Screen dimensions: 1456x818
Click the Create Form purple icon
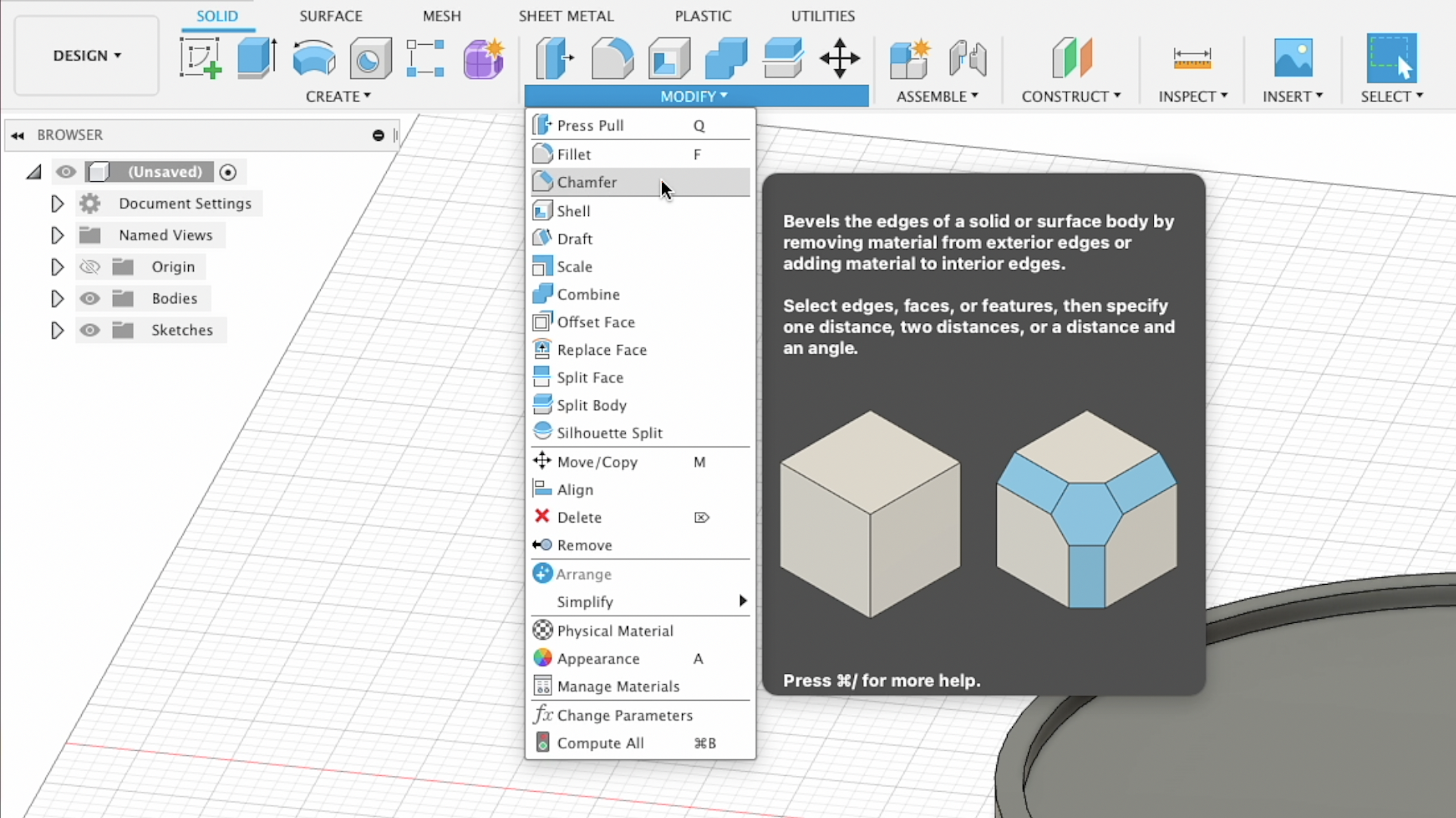[483, 58]
